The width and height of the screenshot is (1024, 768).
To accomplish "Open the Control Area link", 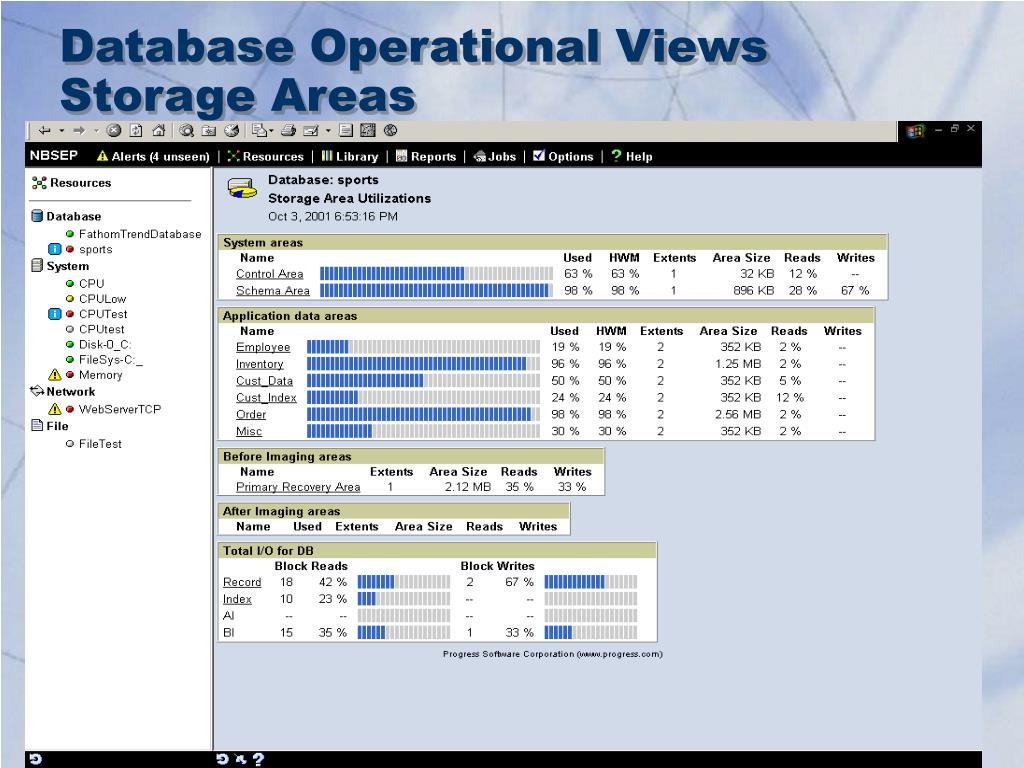I will coord(270,274).
